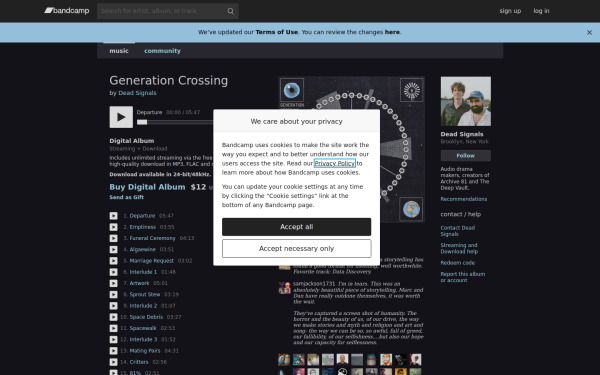Viewport: 600px width, 375px height.
Task: Open Dead Signals band photo
Action: [x=466, y=101]
